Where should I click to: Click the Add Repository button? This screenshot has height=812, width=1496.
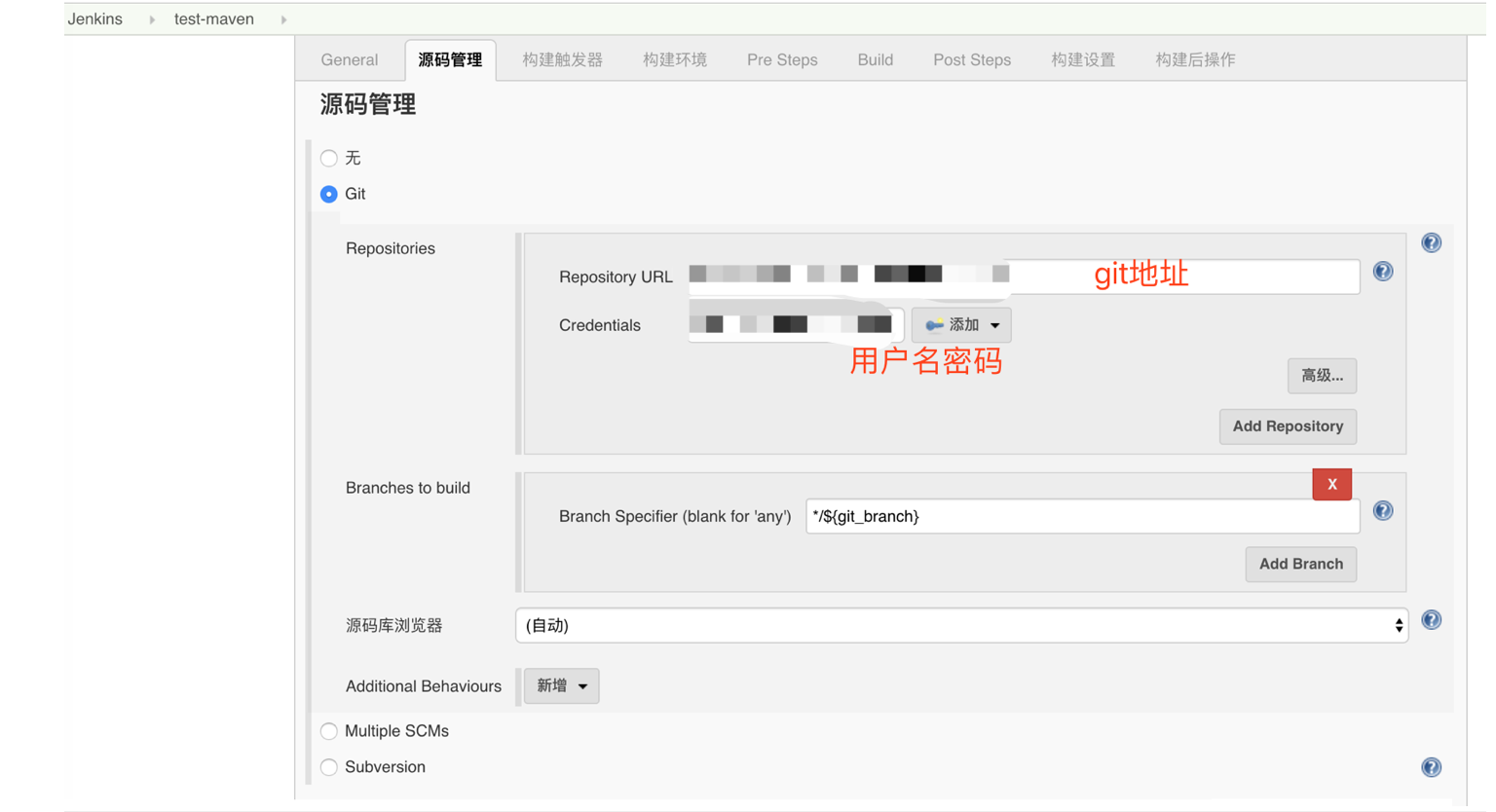pyautogui.click(x=1288, y=426)
